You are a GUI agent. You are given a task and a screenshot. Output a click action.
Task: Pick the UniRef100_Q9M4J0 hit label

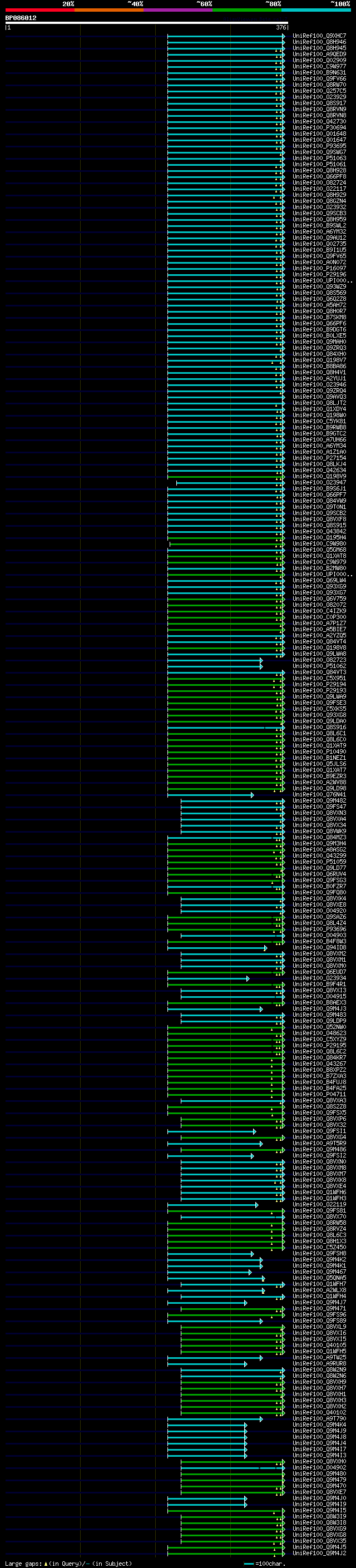[x=319, y=1498]
